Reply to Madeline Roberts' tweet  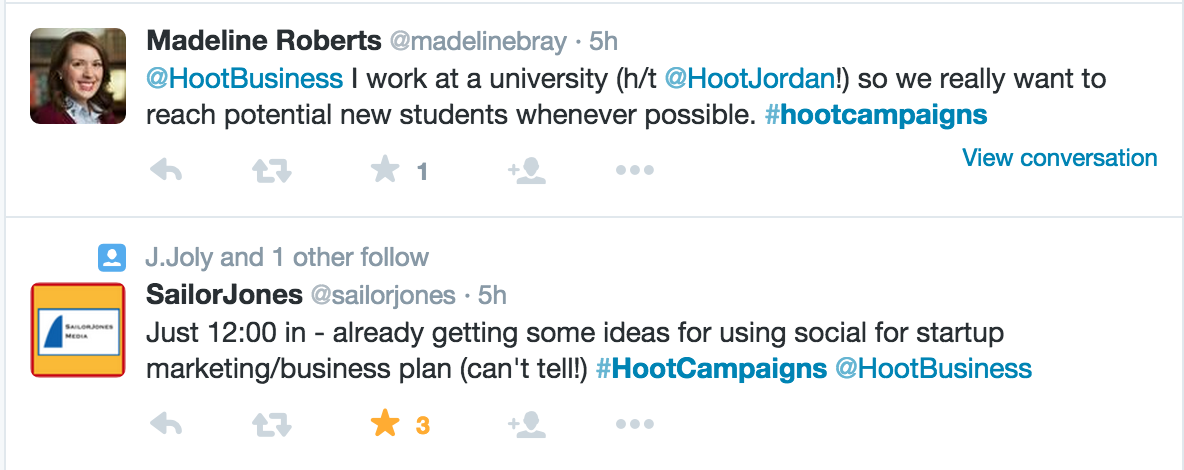click(167, 171)
